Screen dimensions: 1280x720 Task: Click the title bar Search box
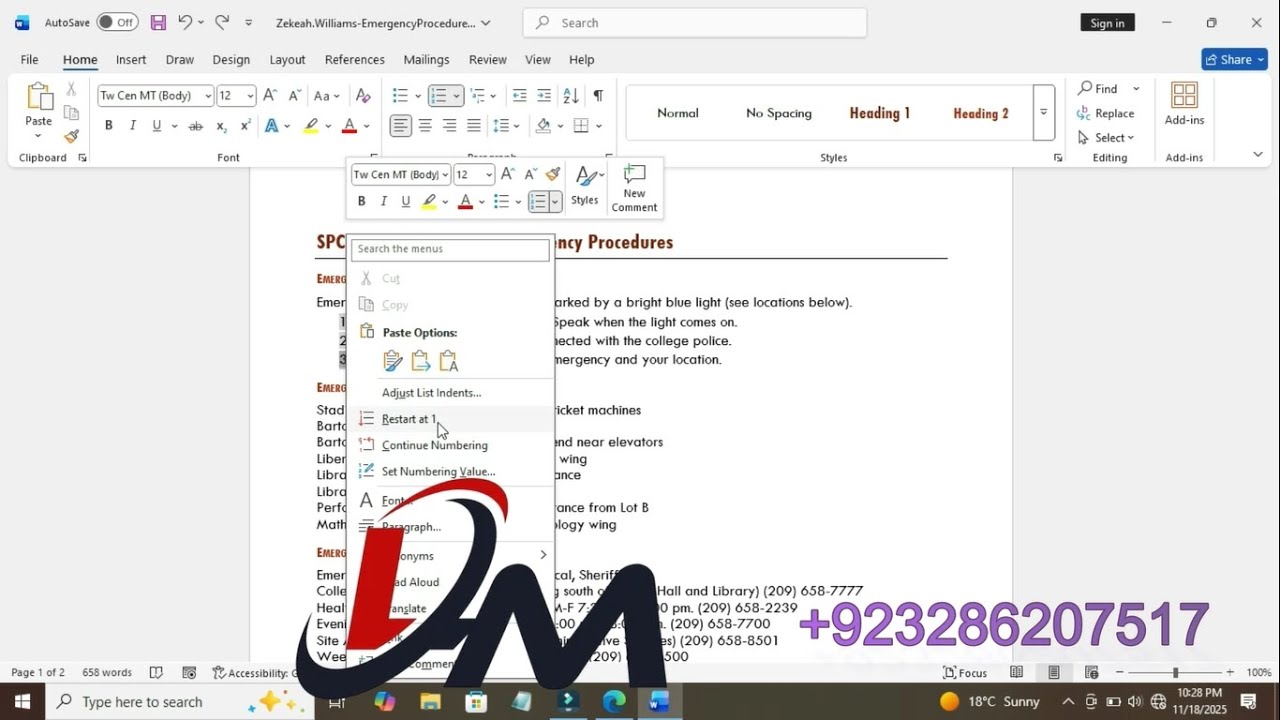click(x=695, y=23)
